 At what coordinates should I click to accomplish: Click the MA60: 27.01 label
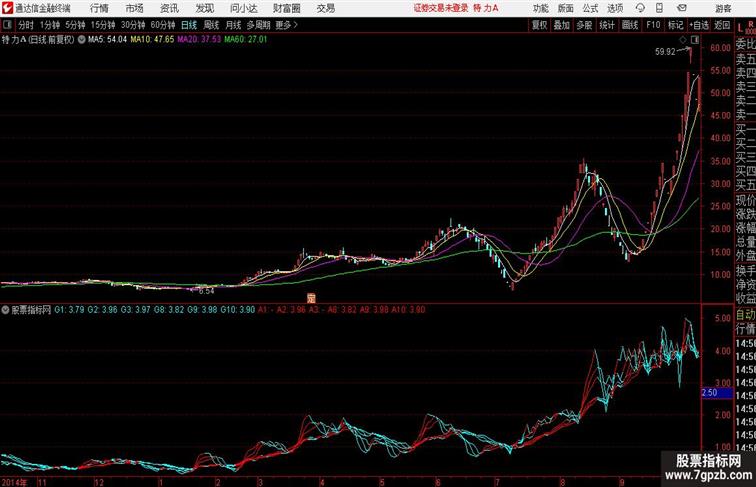[x=245, y=40]
